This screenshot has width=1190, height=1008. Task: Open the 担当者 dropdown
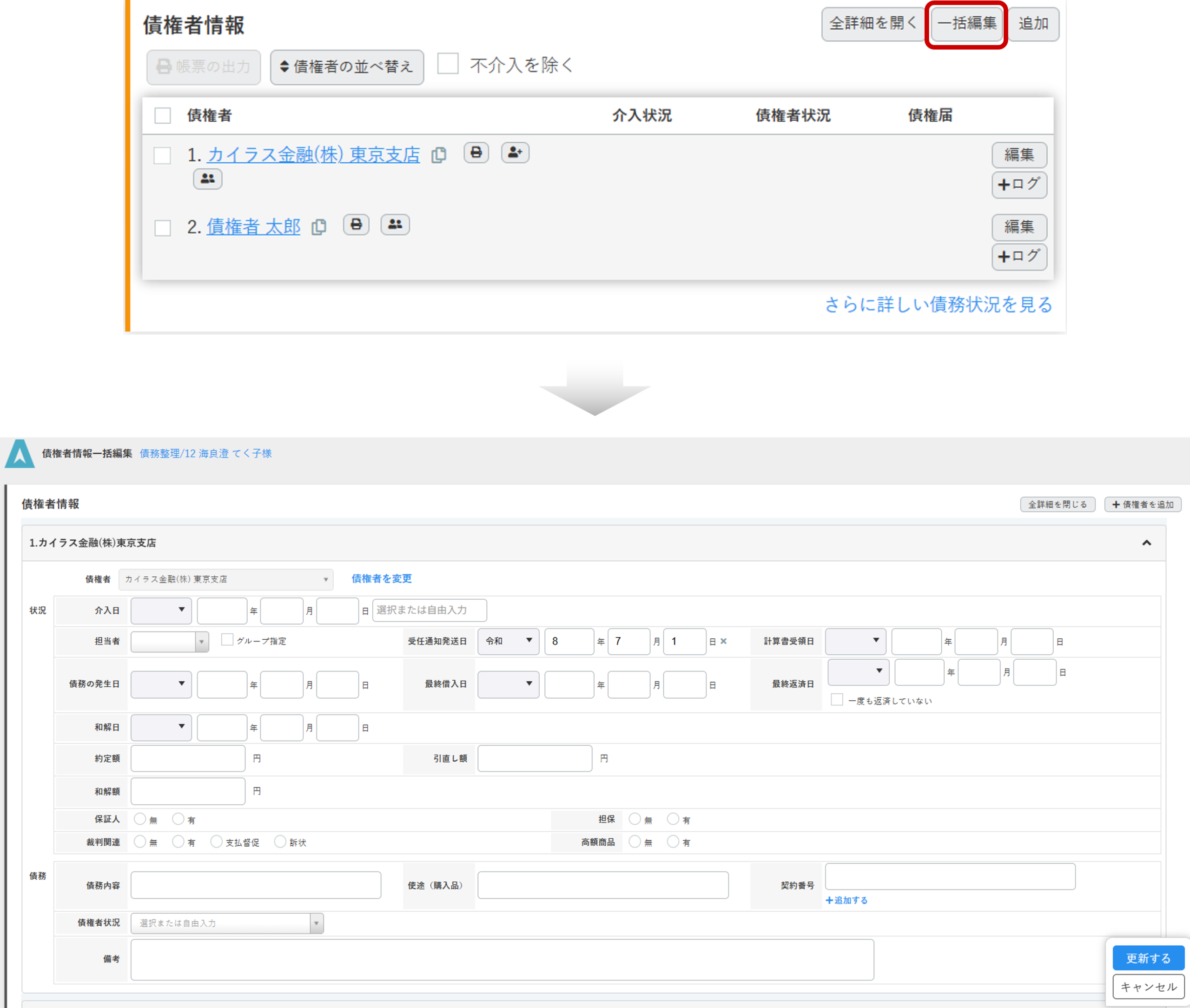tap(170, 641)
